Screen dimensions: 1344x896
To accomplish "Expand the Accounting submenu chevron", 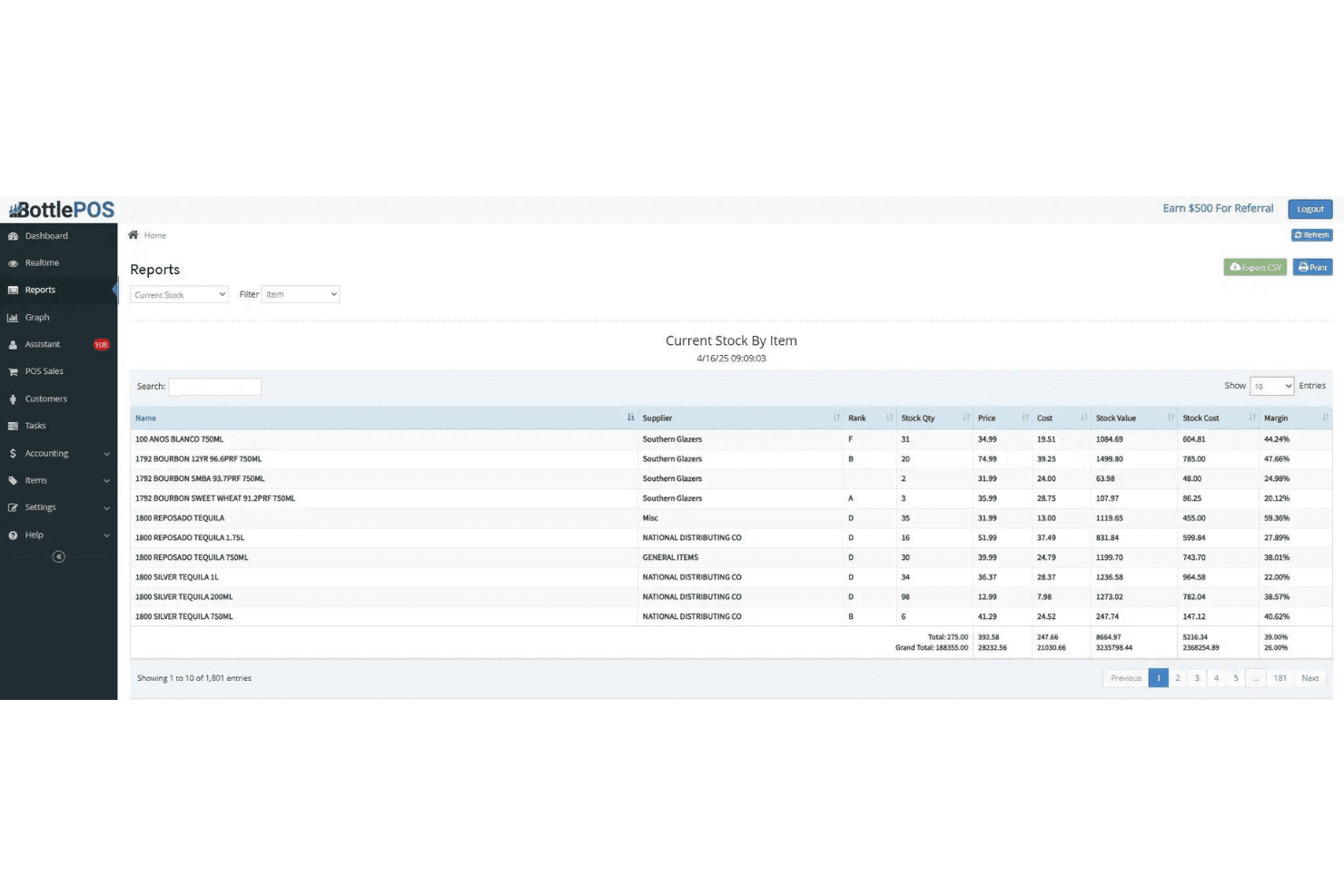I will pos(106,454).
